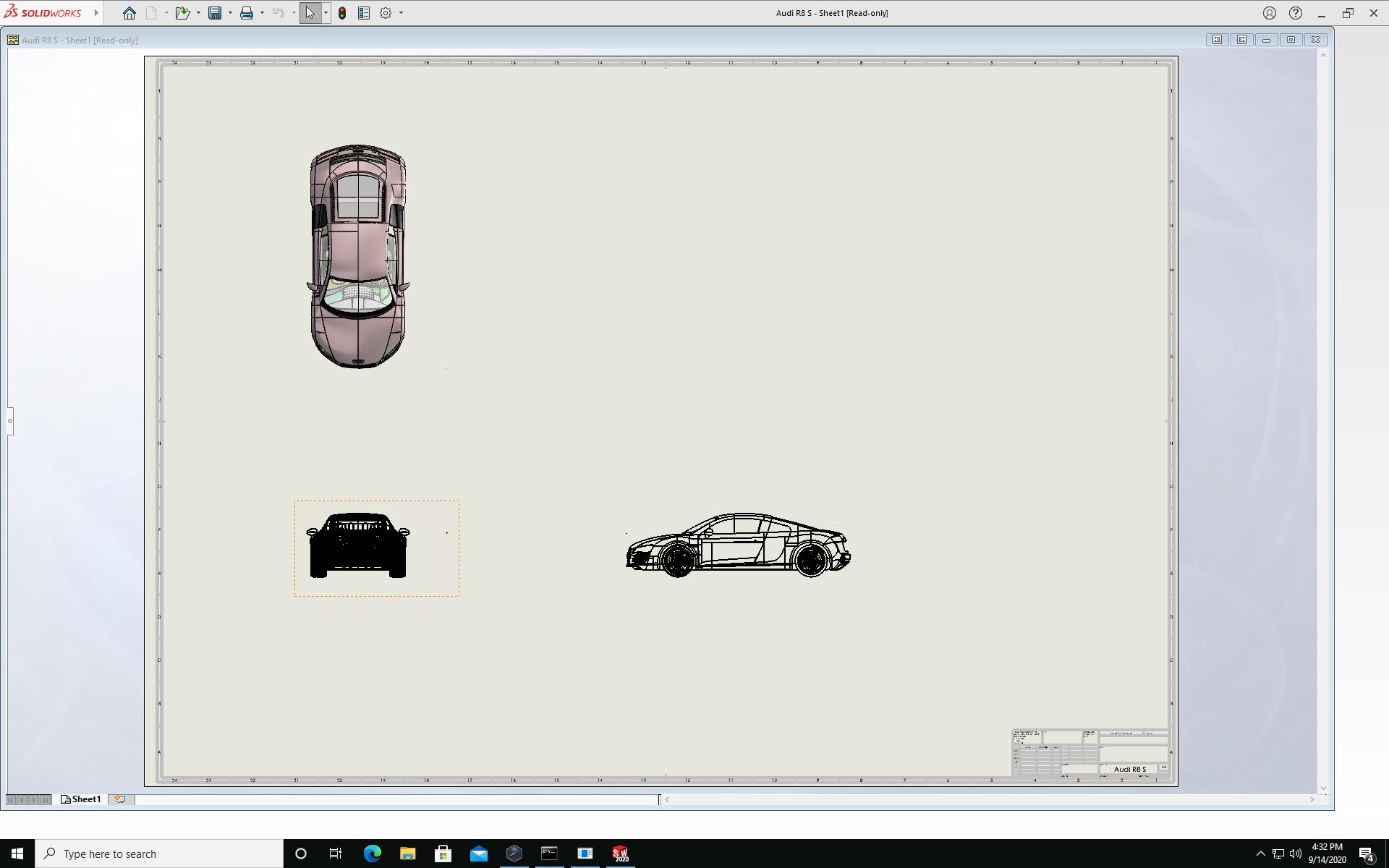Click the Add Sheet icon tab
The image size is (1389, 868).
pyautogui.click(x=120, y=799)
